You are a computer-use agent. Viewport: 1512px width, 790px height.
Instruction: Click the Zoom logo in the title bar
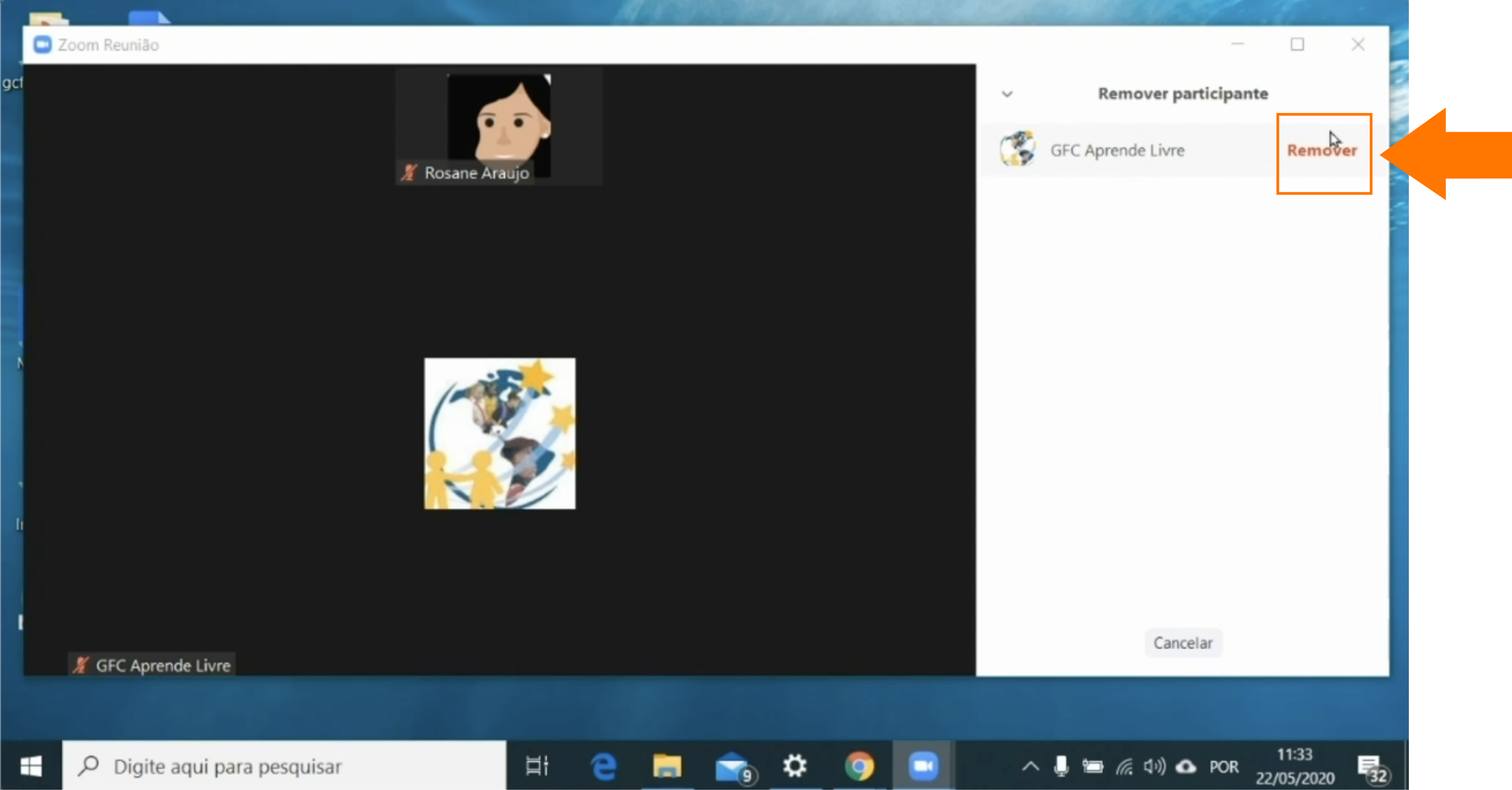(42, 45)
